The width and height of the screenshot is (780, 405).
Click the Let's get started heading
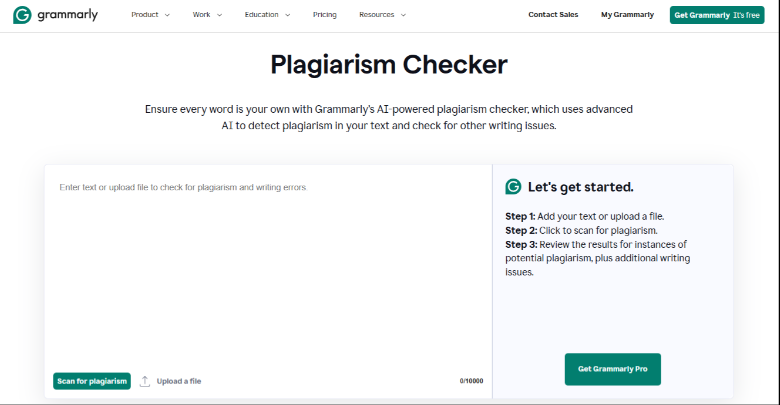tap(581, 187)
